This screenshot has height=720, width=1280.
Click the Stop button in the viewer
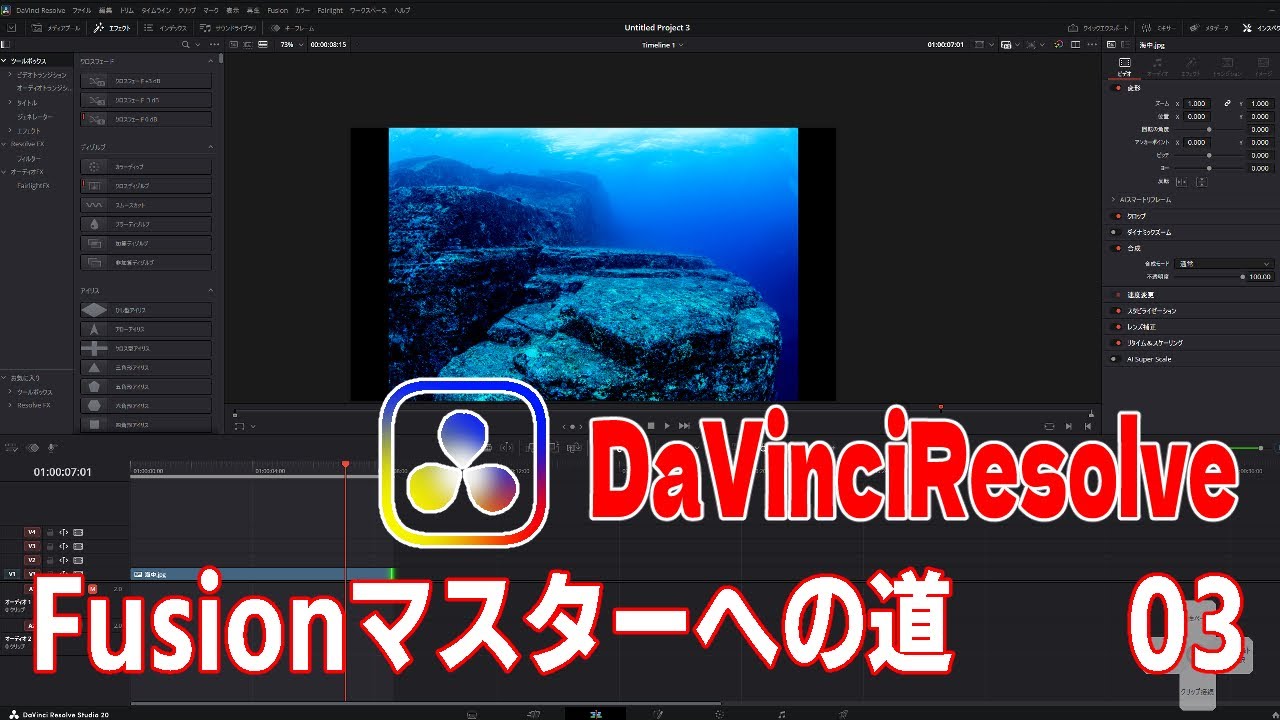[650, 426]
